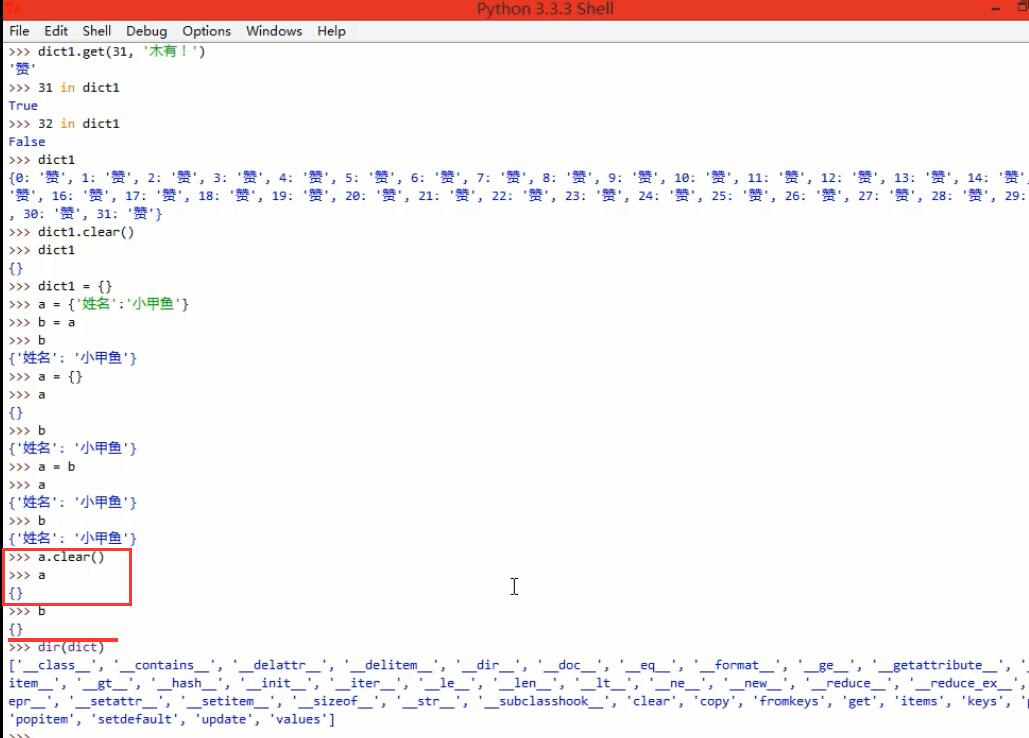Open the Help menu
Image resolution: width=1029 pixels, height=738 pixels.
(x=331, y=31)
